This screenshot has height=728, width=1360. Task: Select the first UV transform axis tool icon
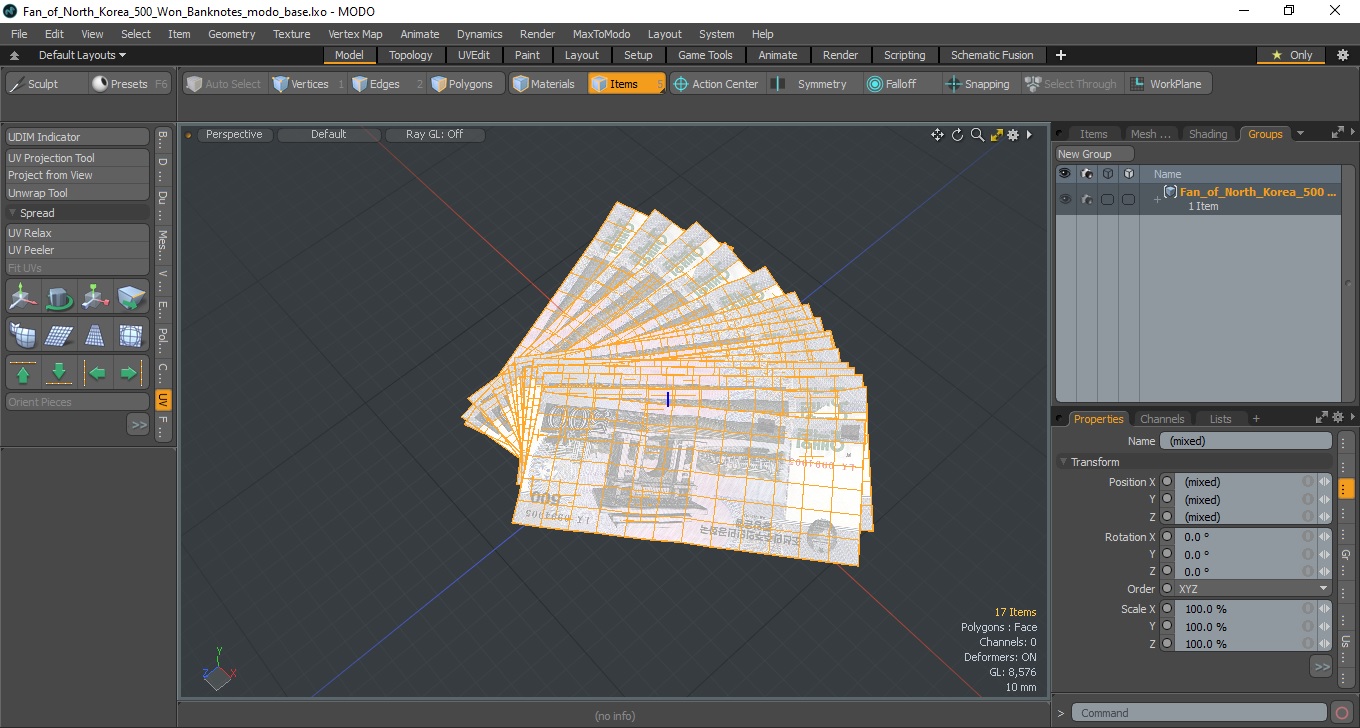click(23, 297)
